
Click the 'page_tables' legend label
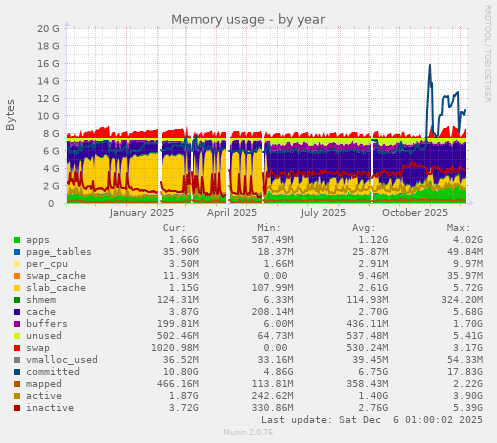point(59,252)
